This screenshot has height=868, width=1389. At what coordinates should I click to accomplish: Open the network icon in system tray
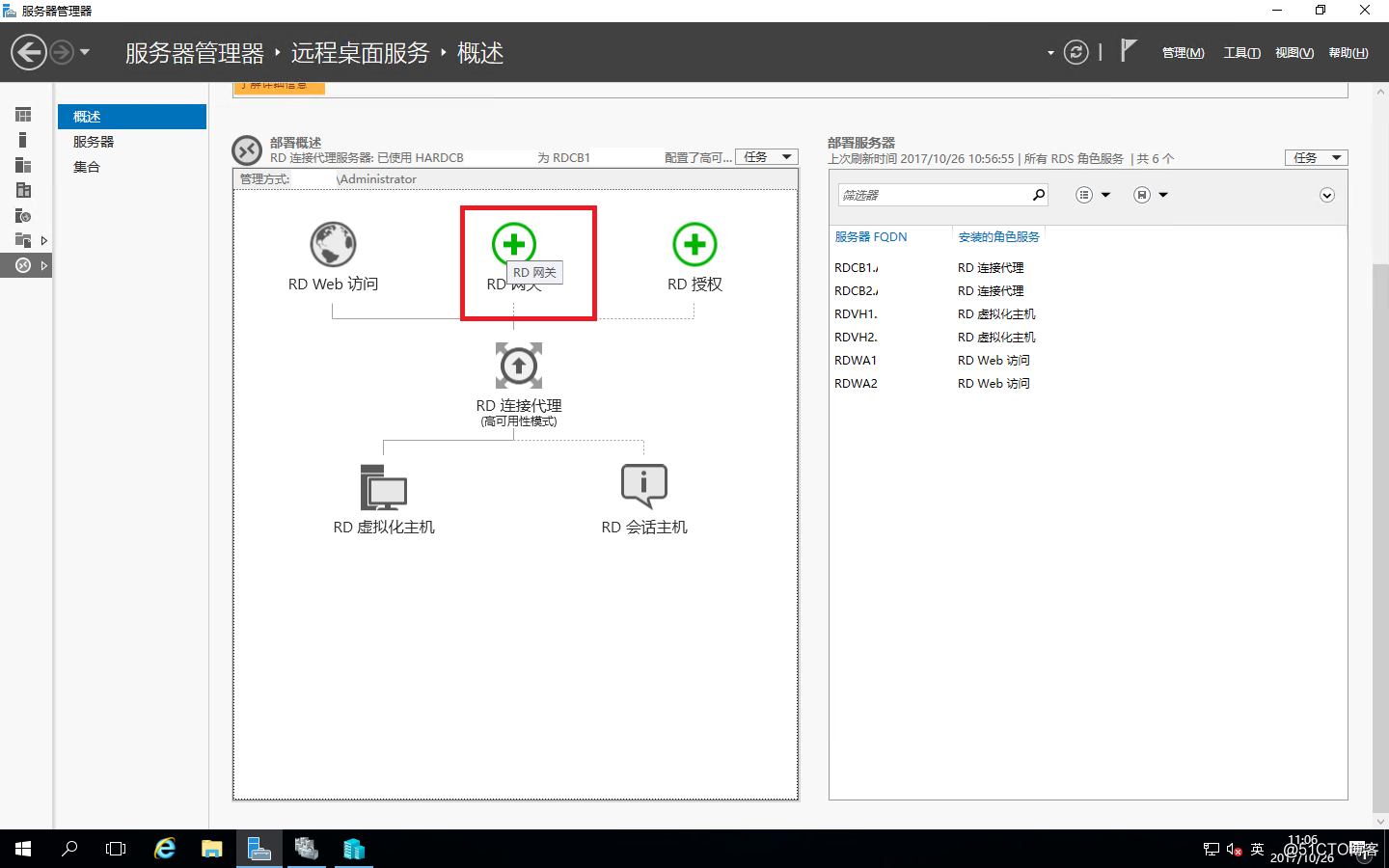(x=1212, y=850)
